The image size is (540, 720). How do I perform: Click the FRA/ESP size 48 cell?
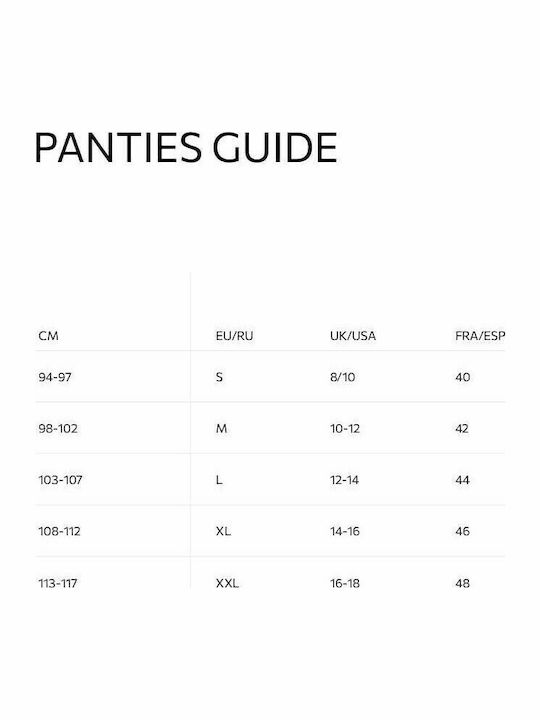462,583
